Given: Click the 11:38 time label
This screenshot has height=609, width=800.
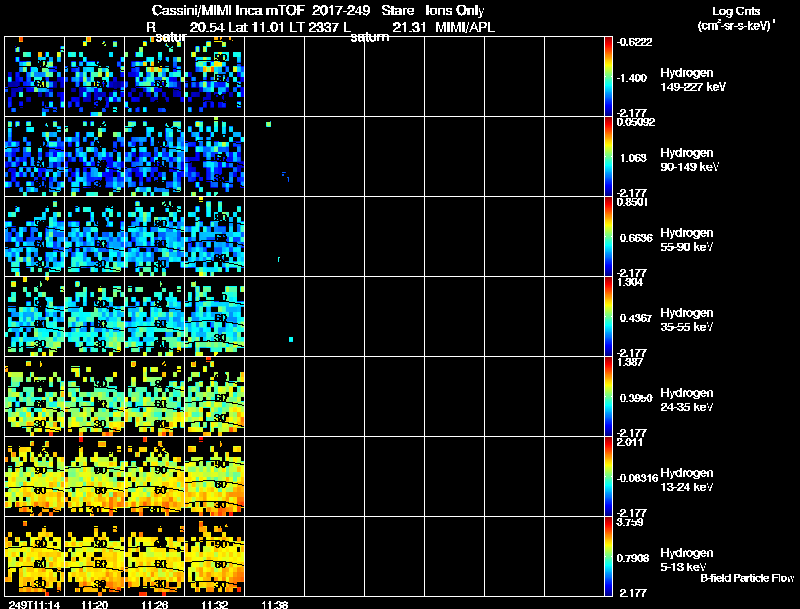Looking at the screenshot, I should (x=274, y=604).
